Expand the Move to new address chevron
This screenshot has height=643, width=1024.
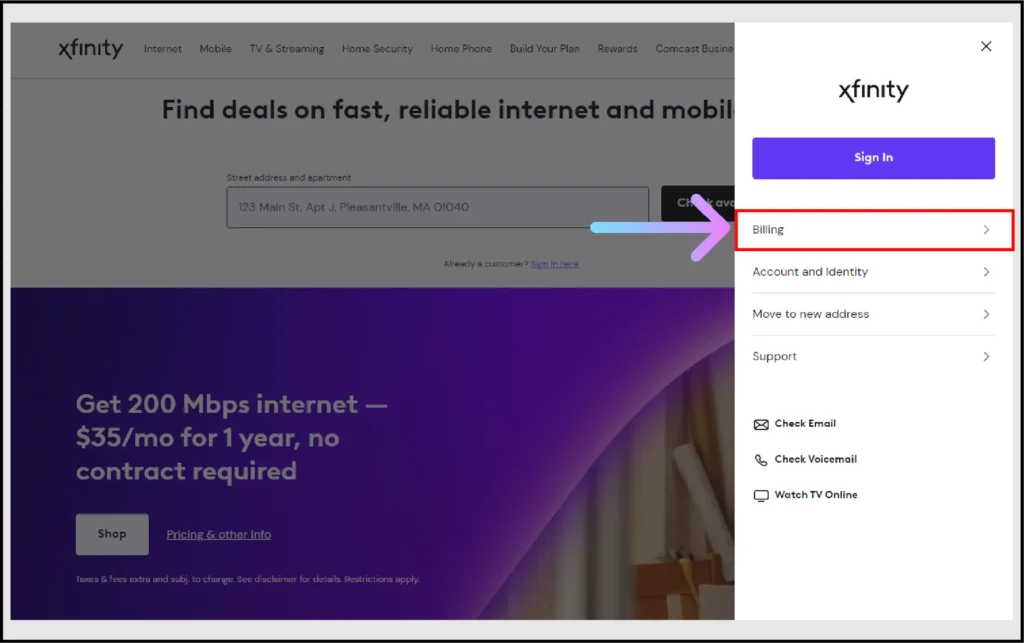click(986, 314)
